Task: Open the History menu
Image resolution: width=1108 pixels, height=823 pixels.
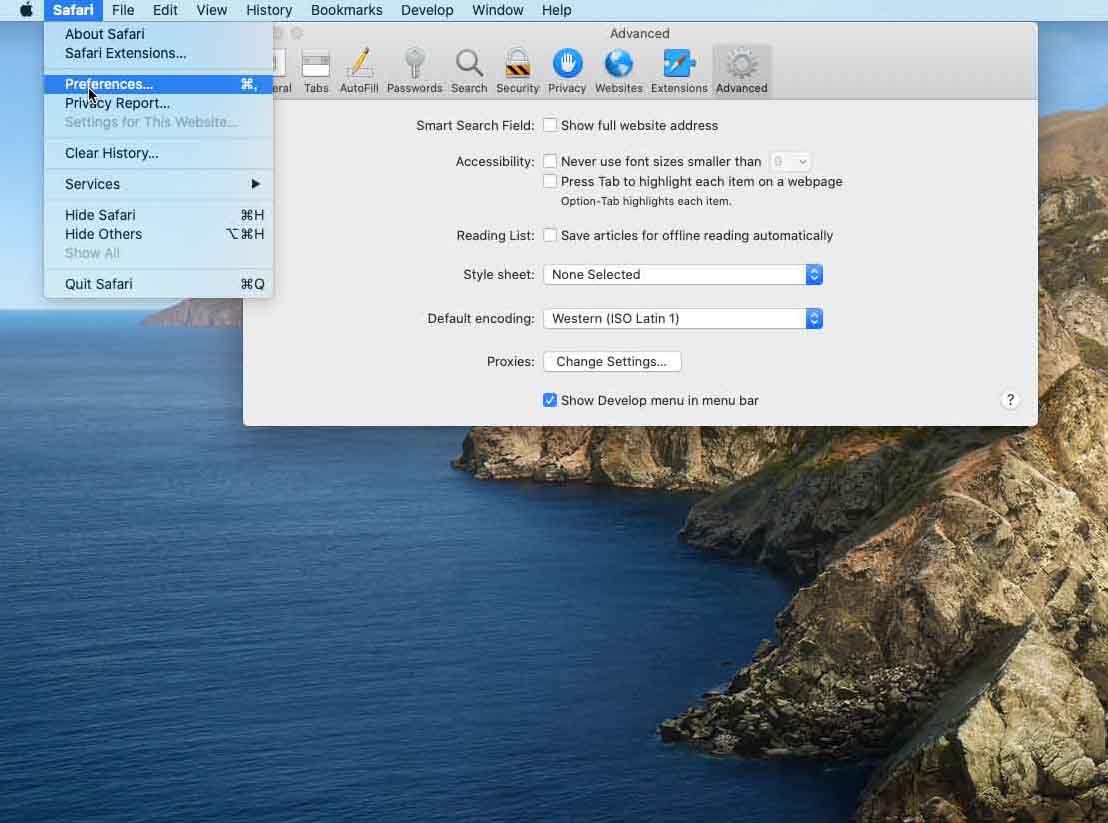Action: [269, 10]
